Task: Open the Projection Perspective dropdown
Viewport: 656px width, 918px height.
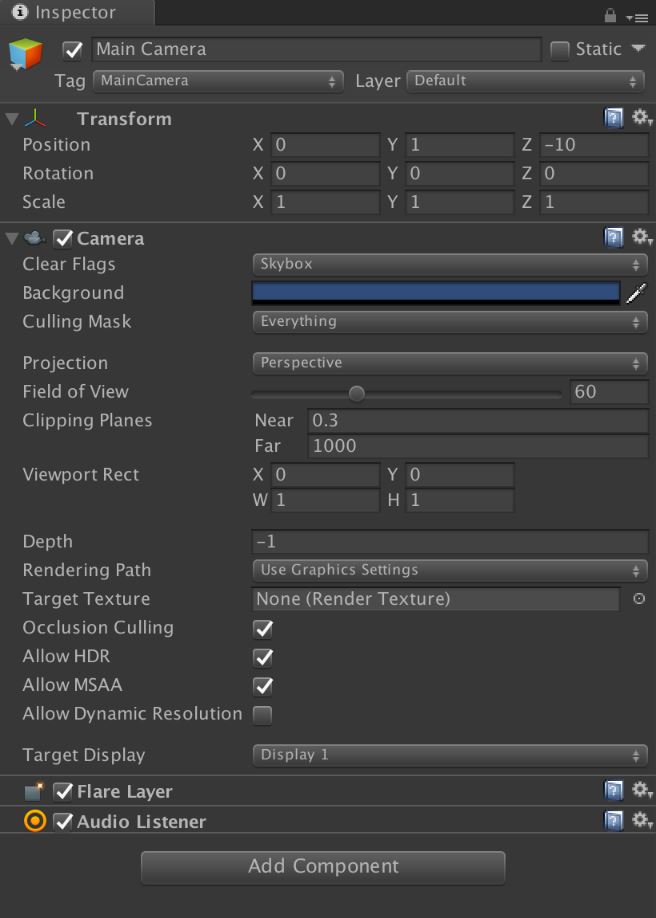Action: pos(449,363)
